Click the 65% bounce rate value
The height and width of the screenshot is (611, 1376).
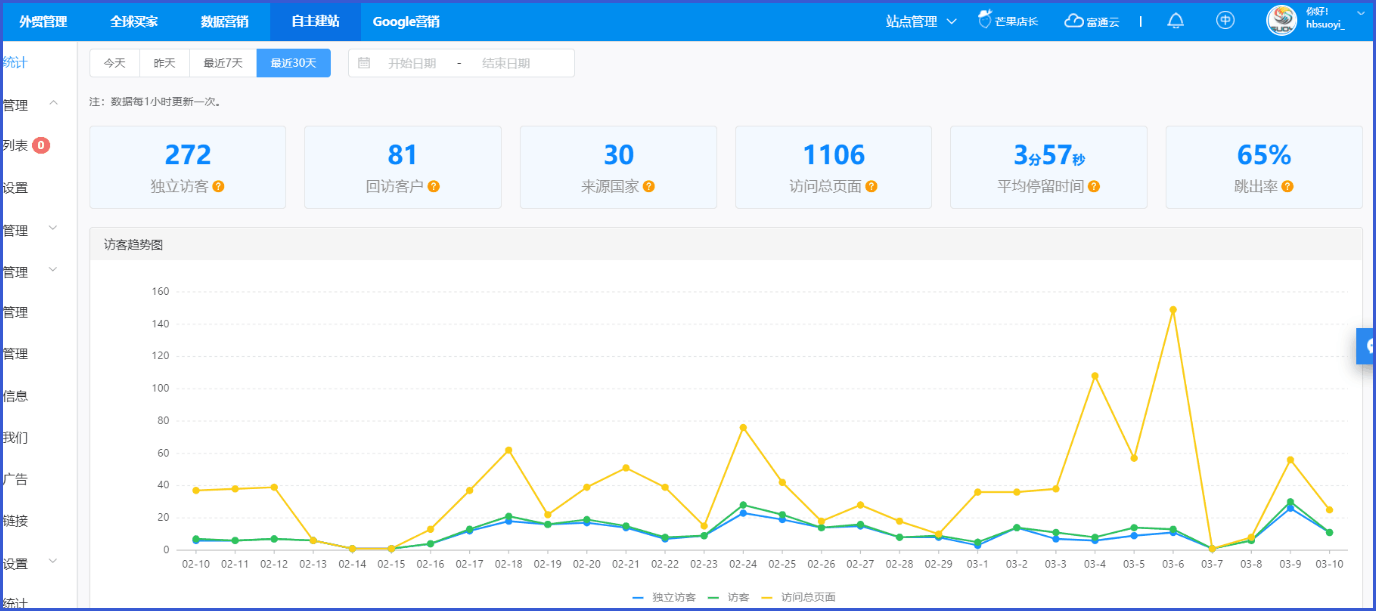click(1264, 155)
